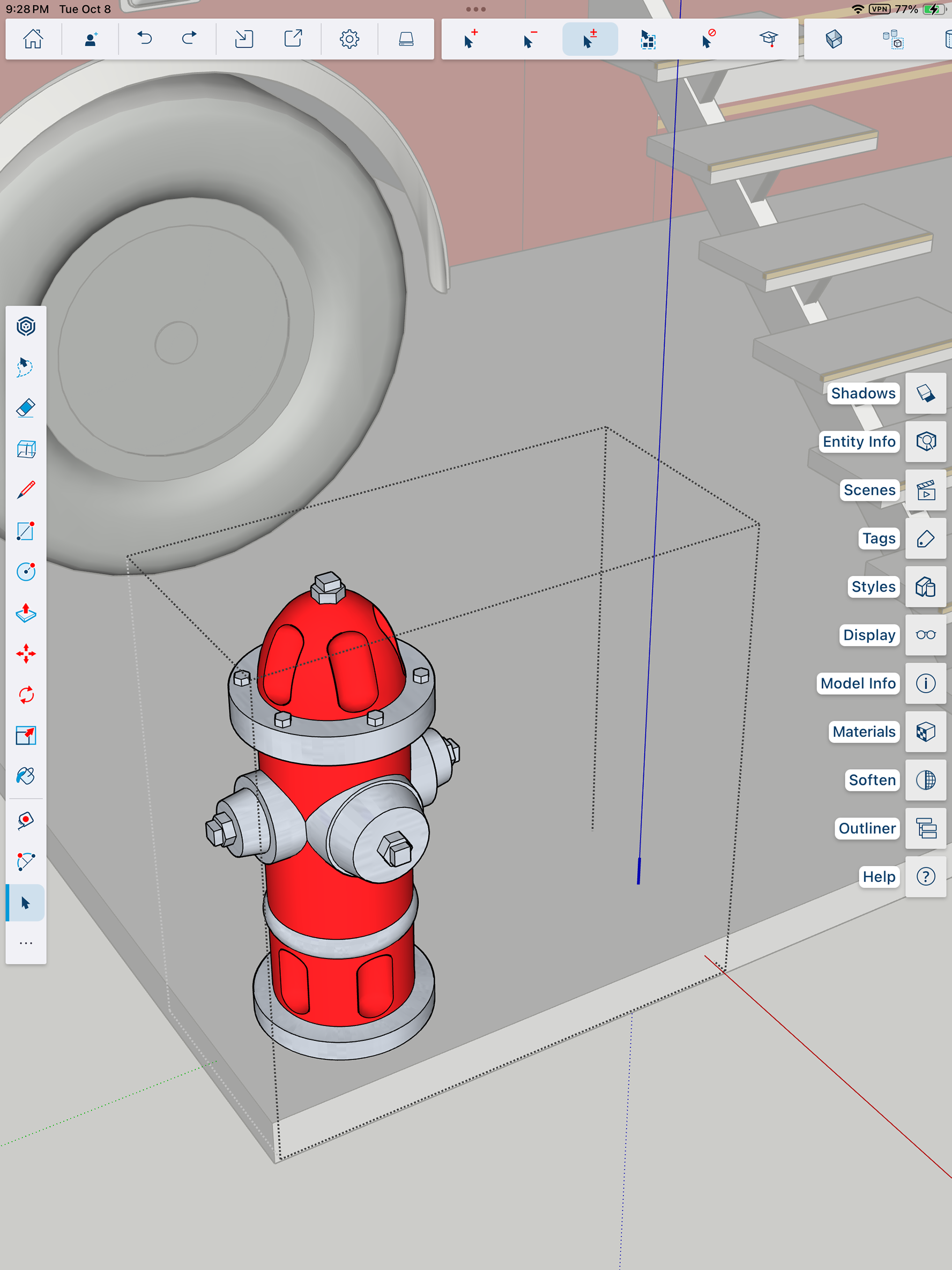The width and height of the screenshot is (952, 1270).
Task: Toggle the add/subtract selection mode
Action: (x=590, y=39)
